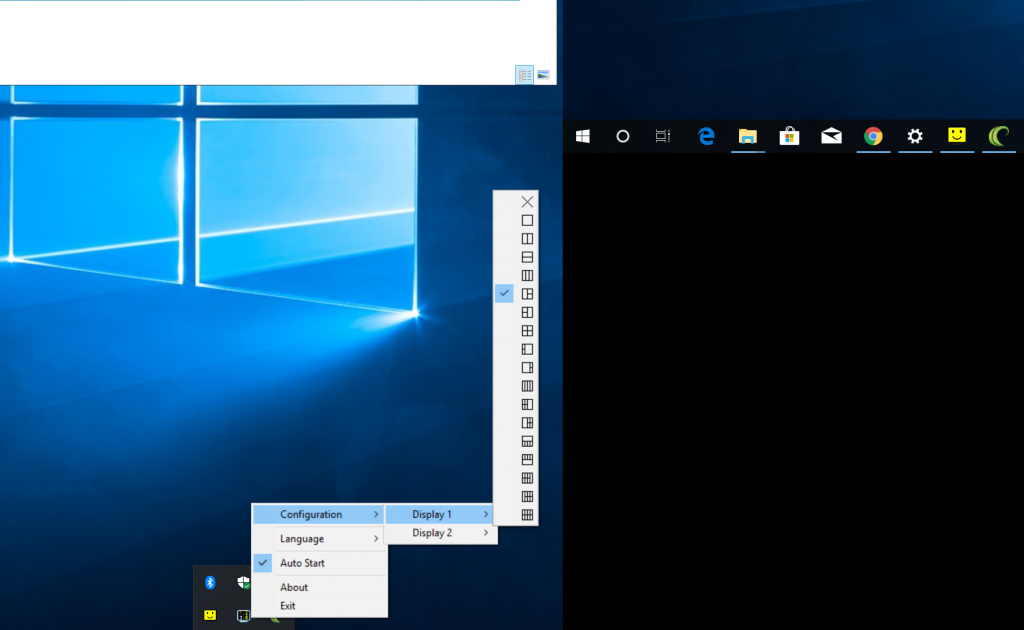Select the single full-screen square layout
The width and height of the screenshot is (1024, 630).
pos(527,220)
